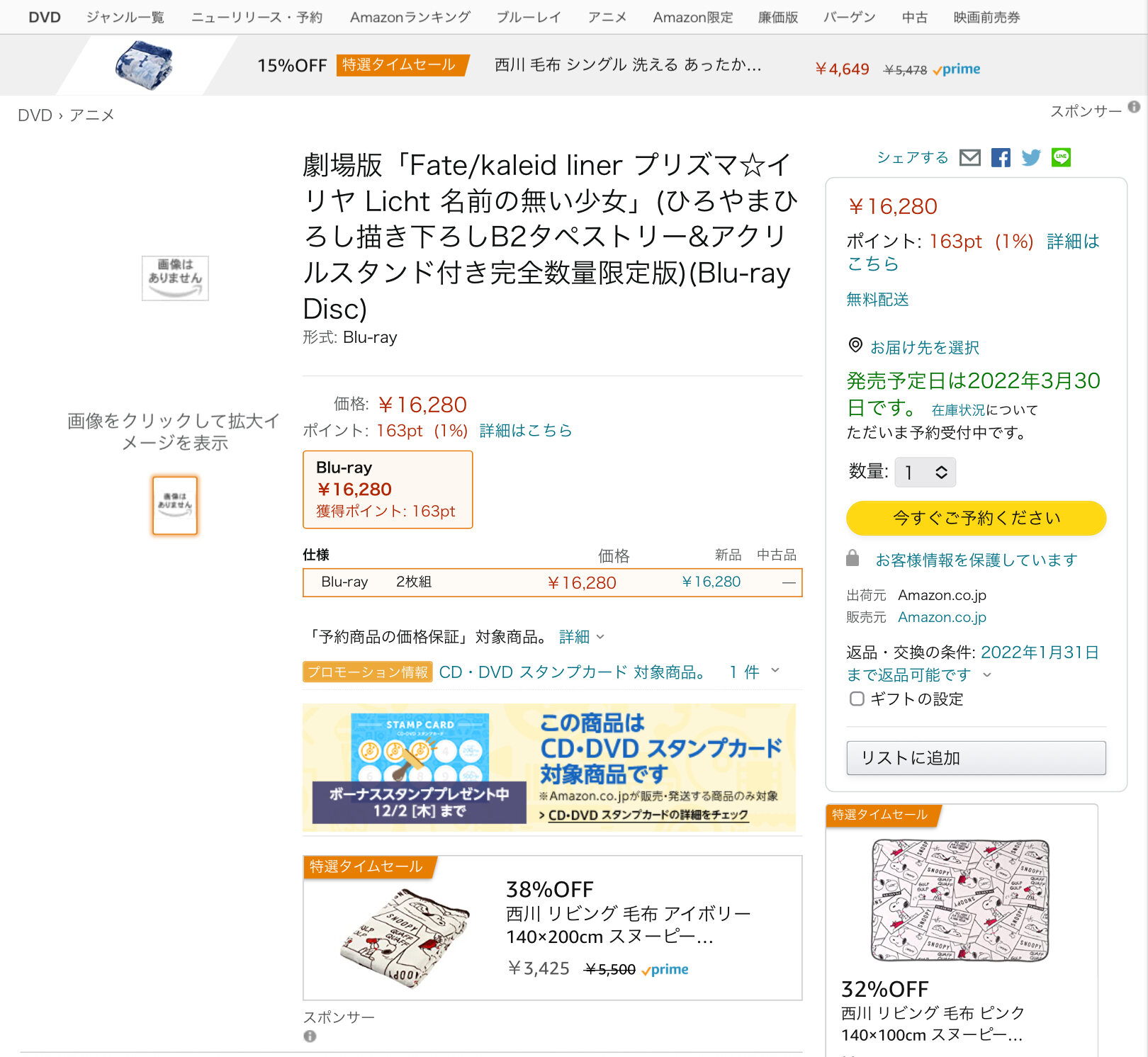Open the 数量 quantity dropdown
Image resolution: width=1148 pixels, height=1057 pixels.
[x=925, y=473]
